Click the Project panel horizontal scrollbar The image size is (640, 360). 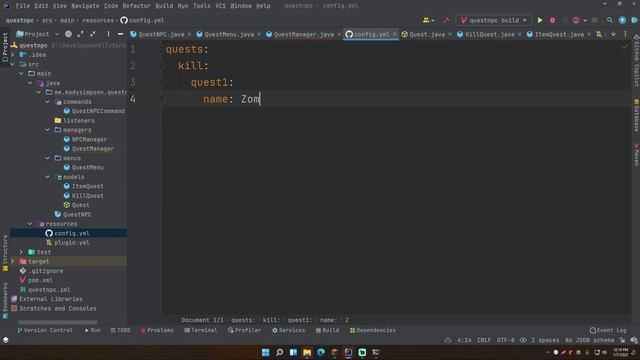point(58,322)
